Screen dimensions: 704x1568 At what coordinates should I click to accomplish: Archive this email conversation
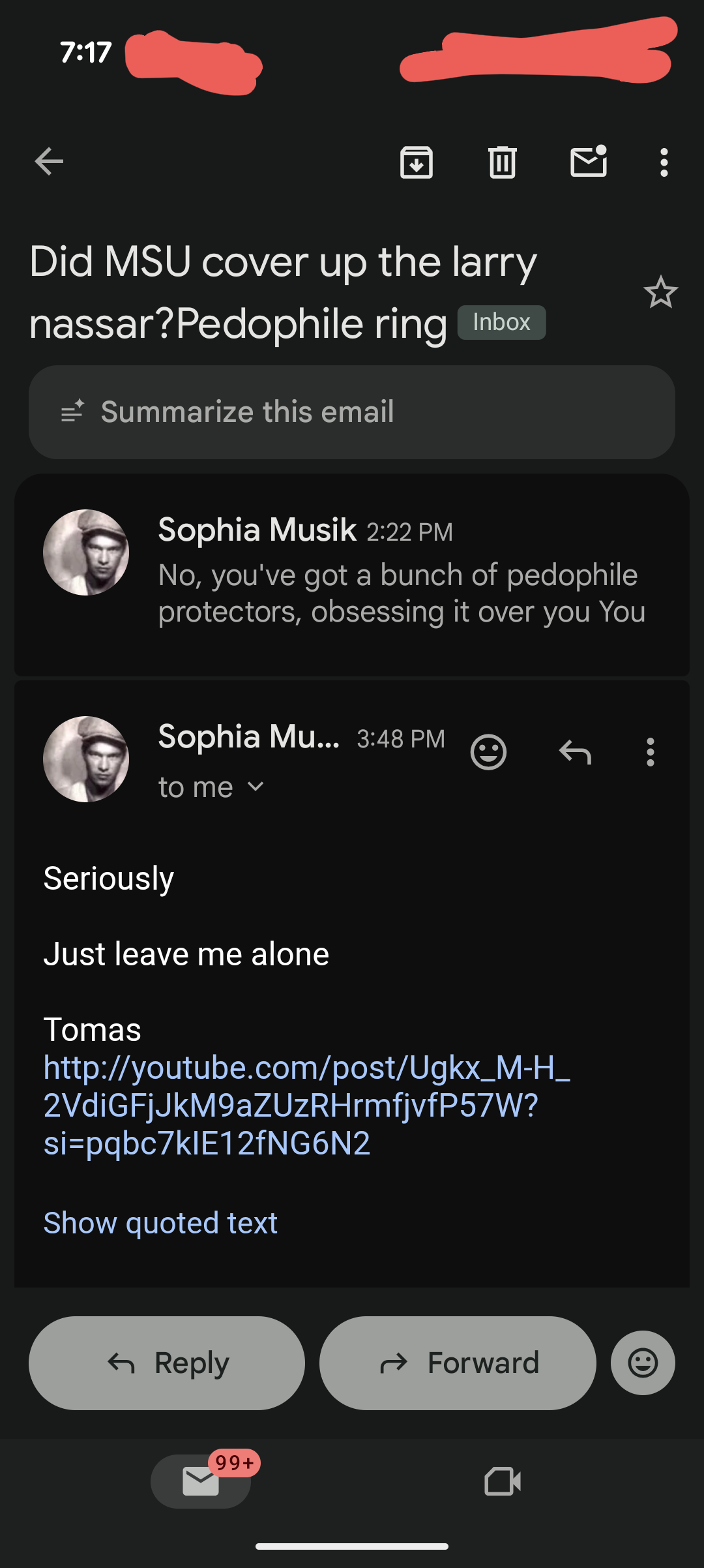point(417,162)
